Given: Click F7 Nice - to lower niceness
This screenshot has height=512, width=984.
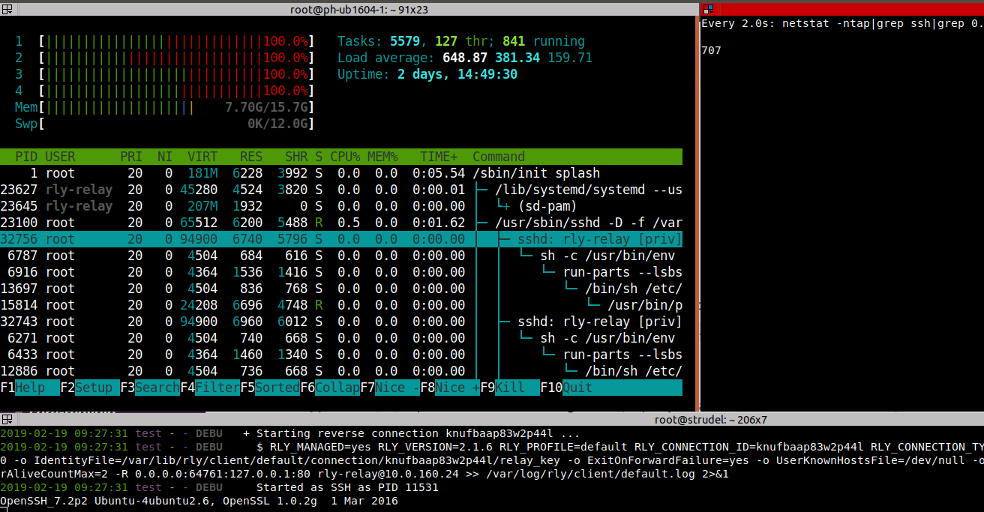Looking at the screenshot, I should (x=390, y=388).
